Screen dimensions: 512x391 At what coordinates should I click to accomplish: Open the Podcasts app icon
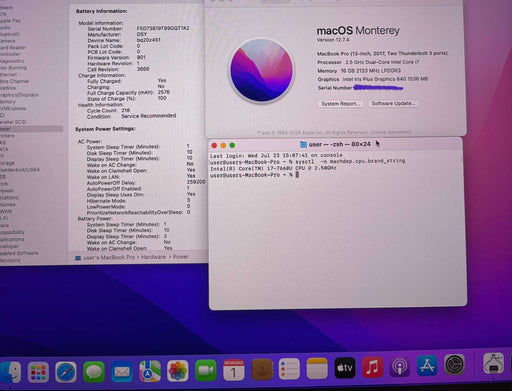[400, 367]
